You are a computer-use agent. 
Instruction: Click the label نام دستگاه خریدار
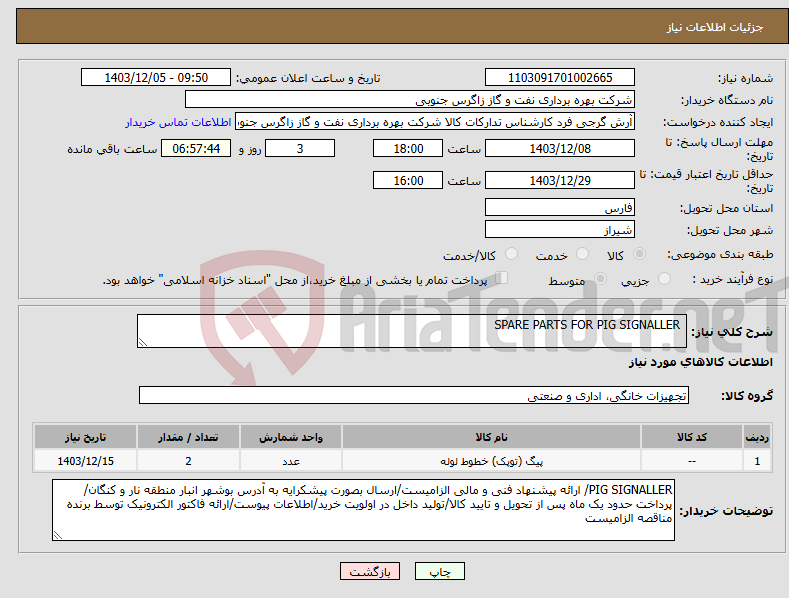(727, 100)
